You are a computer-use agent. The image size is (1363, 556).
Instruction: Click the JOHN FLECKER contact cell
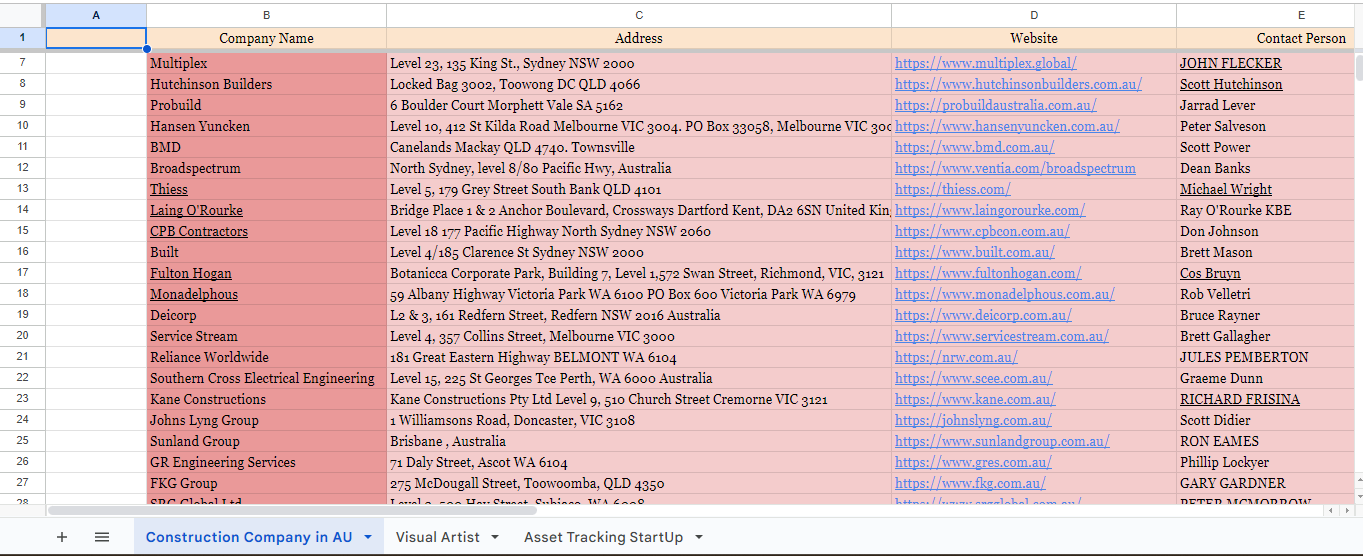point(1266,63)
